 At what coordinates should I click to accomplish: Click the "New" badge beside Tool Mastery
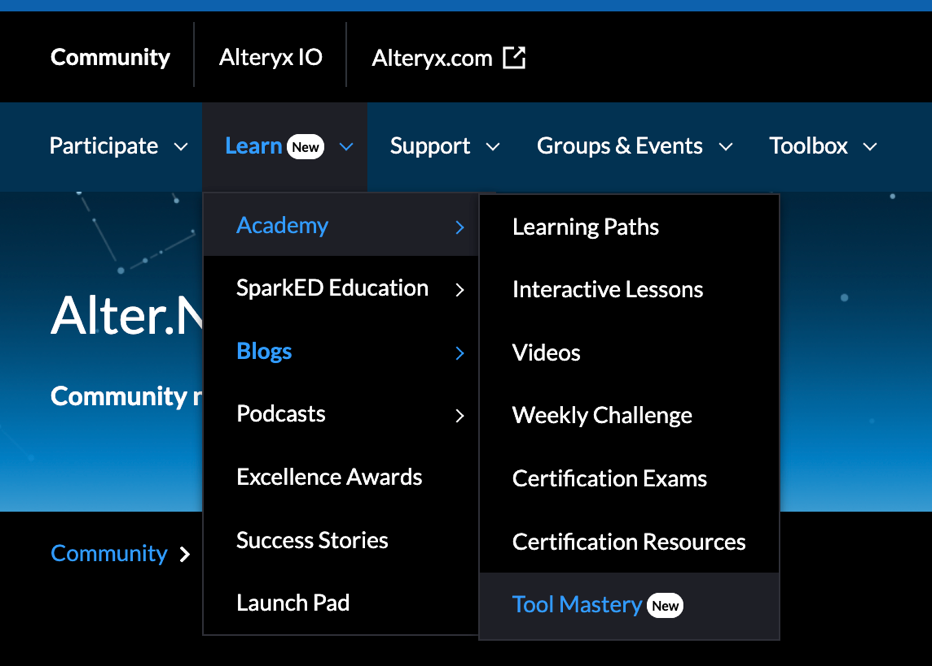point(665,605)
